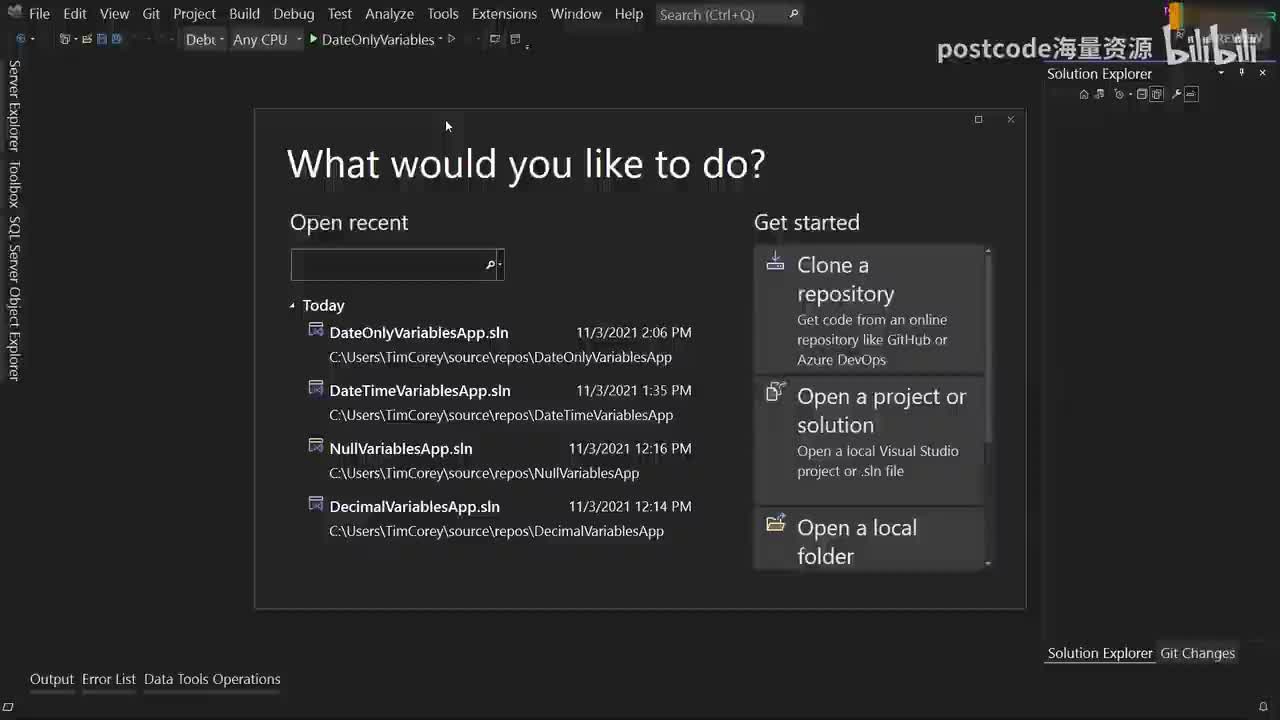Toggle the Solution Explorer pin auto-hide

(x=1242, y=73)
